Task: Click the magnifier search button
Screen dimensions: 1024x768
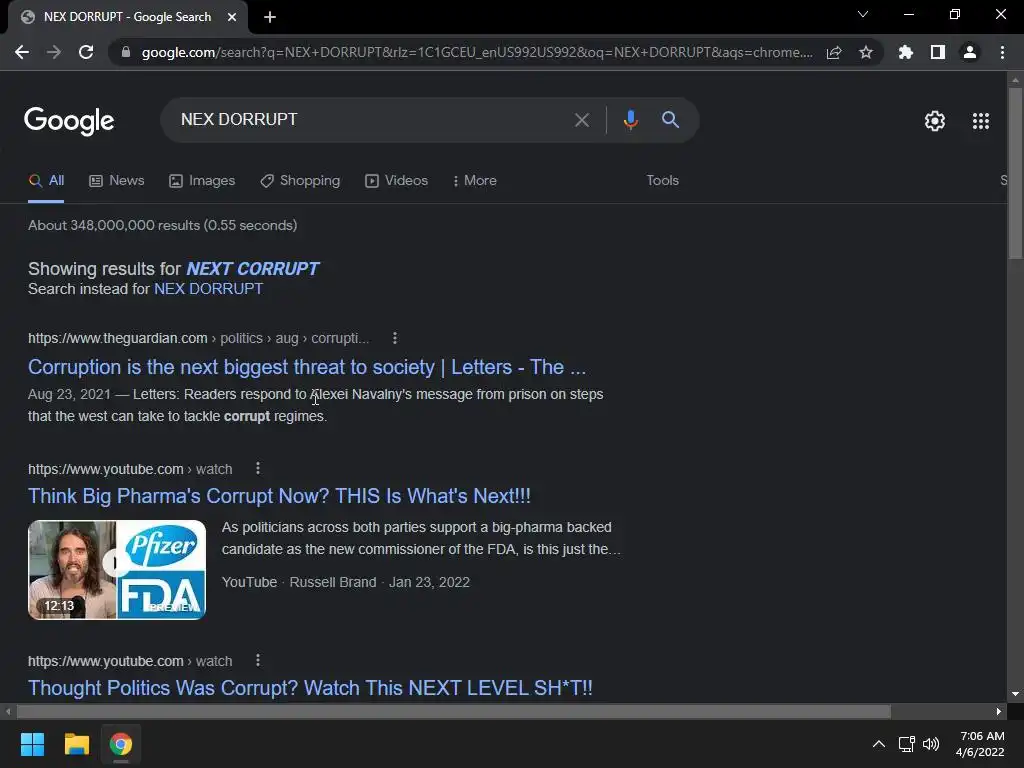Action: pos(670,120)
